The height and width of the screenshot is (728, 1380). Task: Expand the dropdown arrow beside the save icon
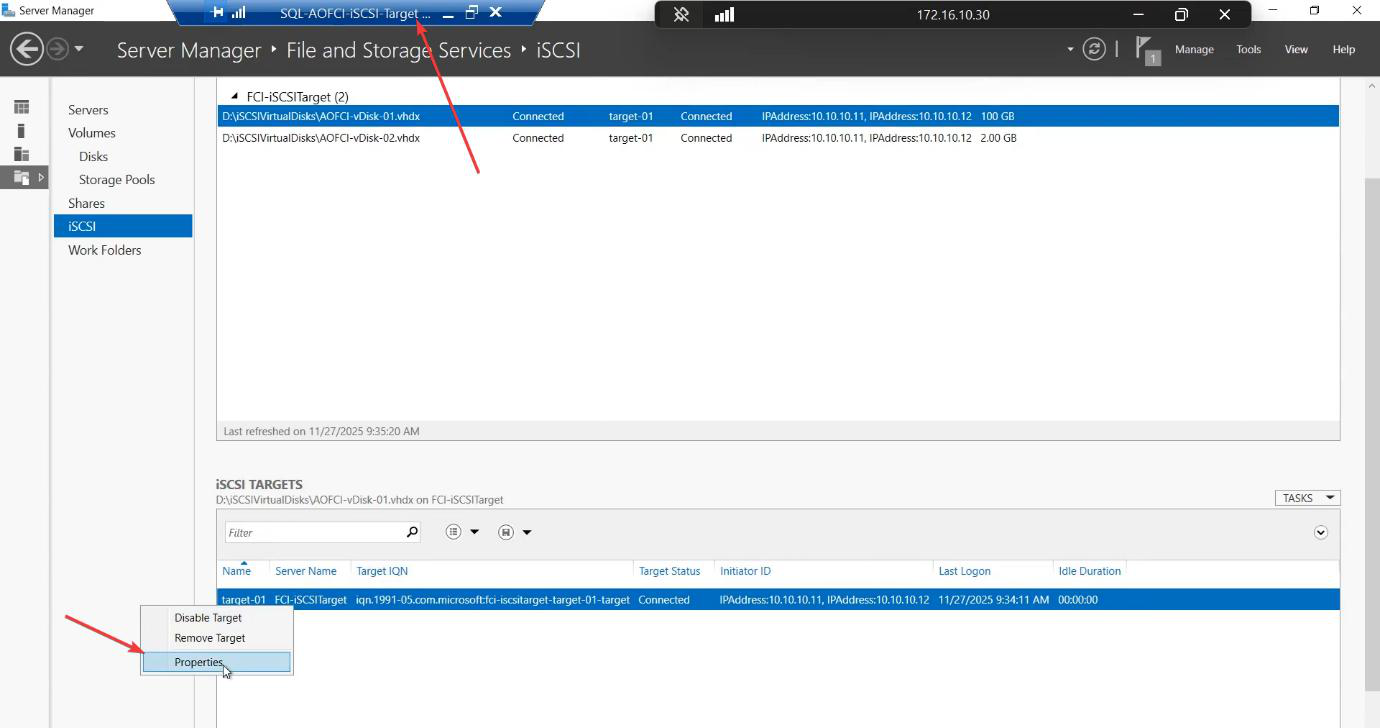(527, 532)
